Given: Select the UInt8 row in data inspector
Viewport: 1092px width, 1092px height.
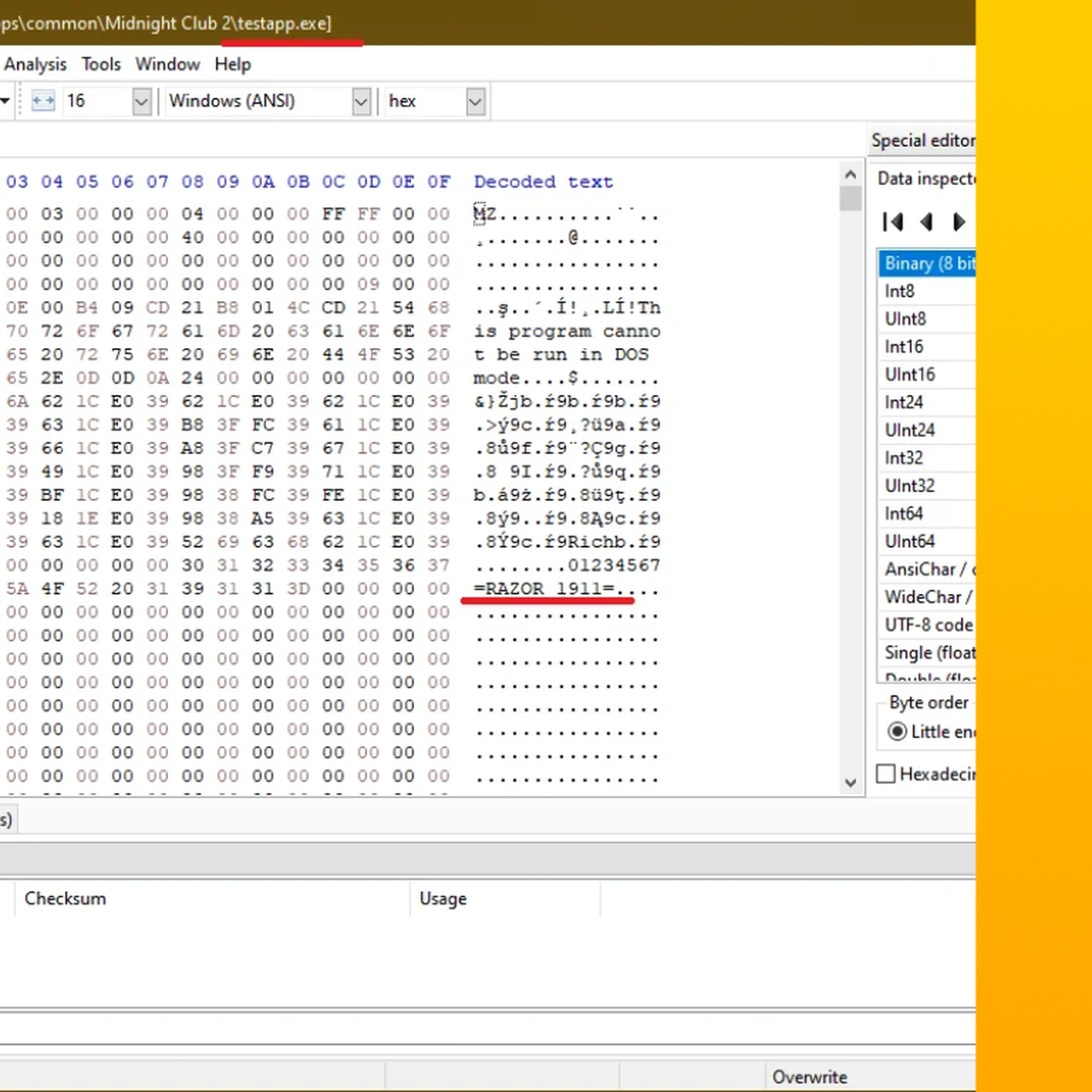Looking at the screenshot, I should coord(927,319).
